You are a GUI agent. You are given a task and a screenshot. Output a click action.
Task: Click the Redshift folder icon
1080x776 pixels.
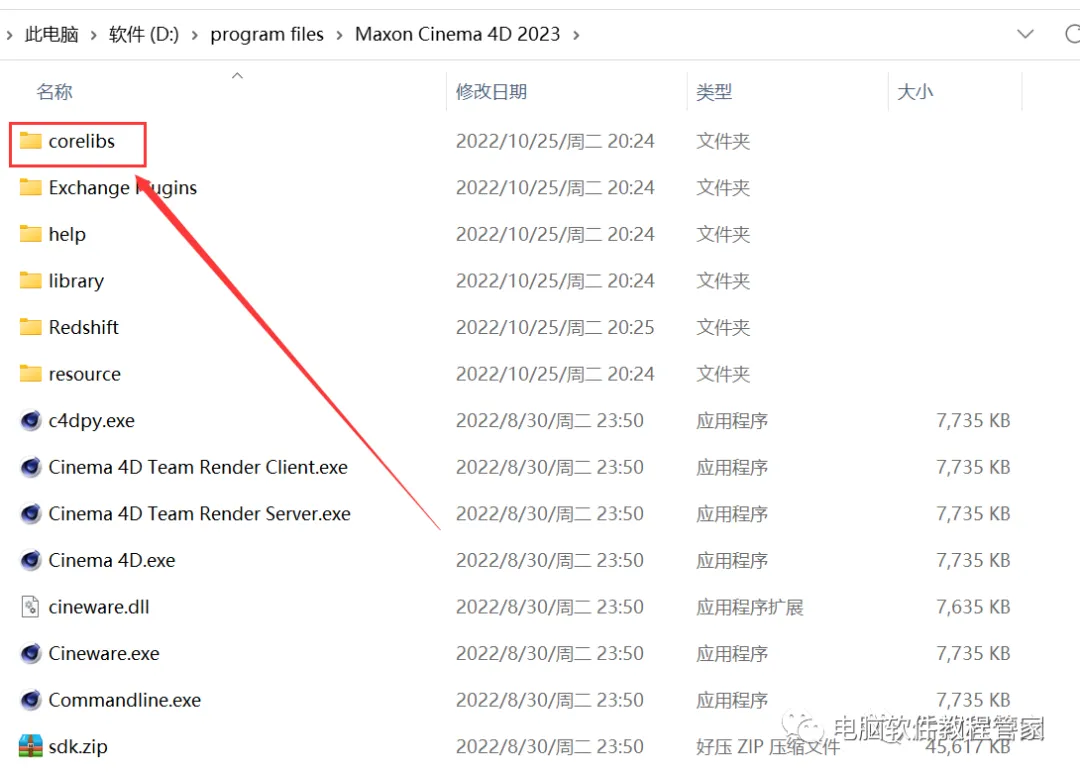coord(30,327)
